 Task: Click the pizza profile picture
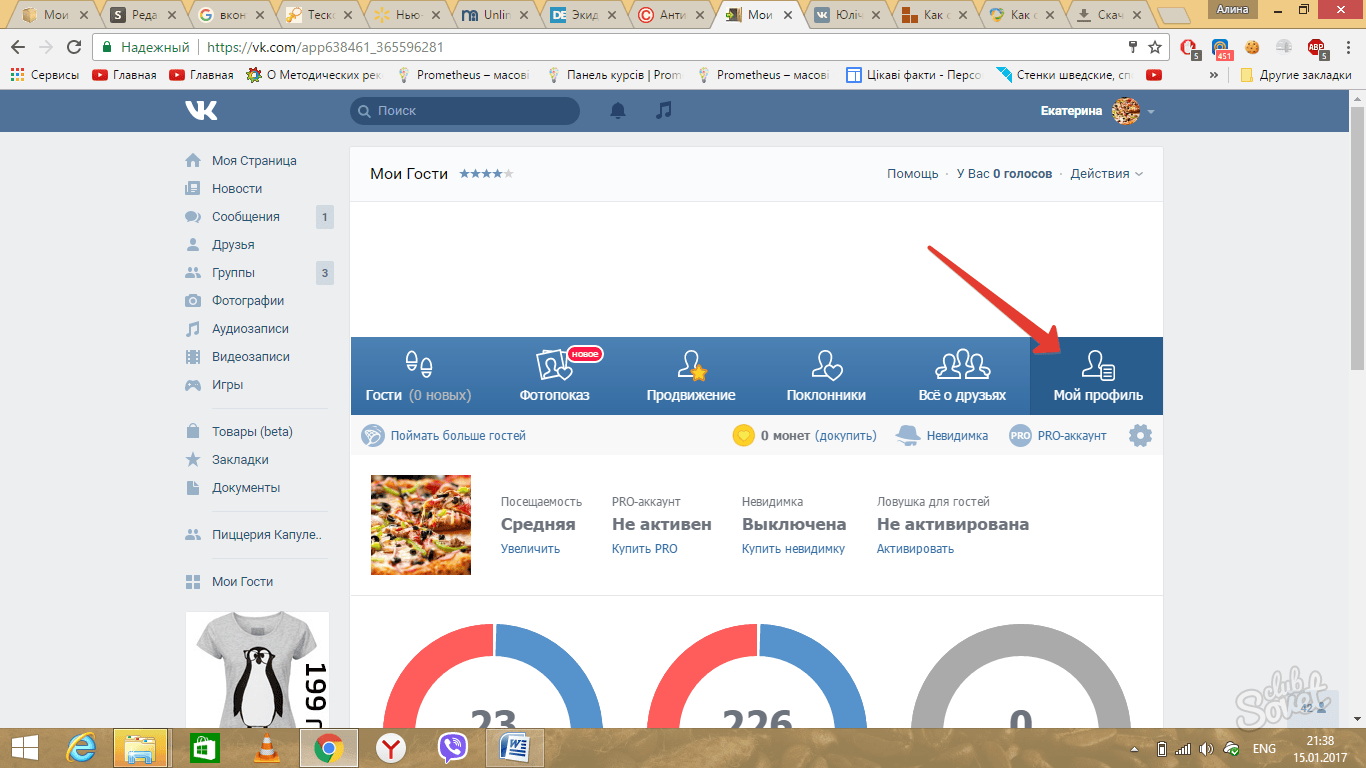click(421, 525)
